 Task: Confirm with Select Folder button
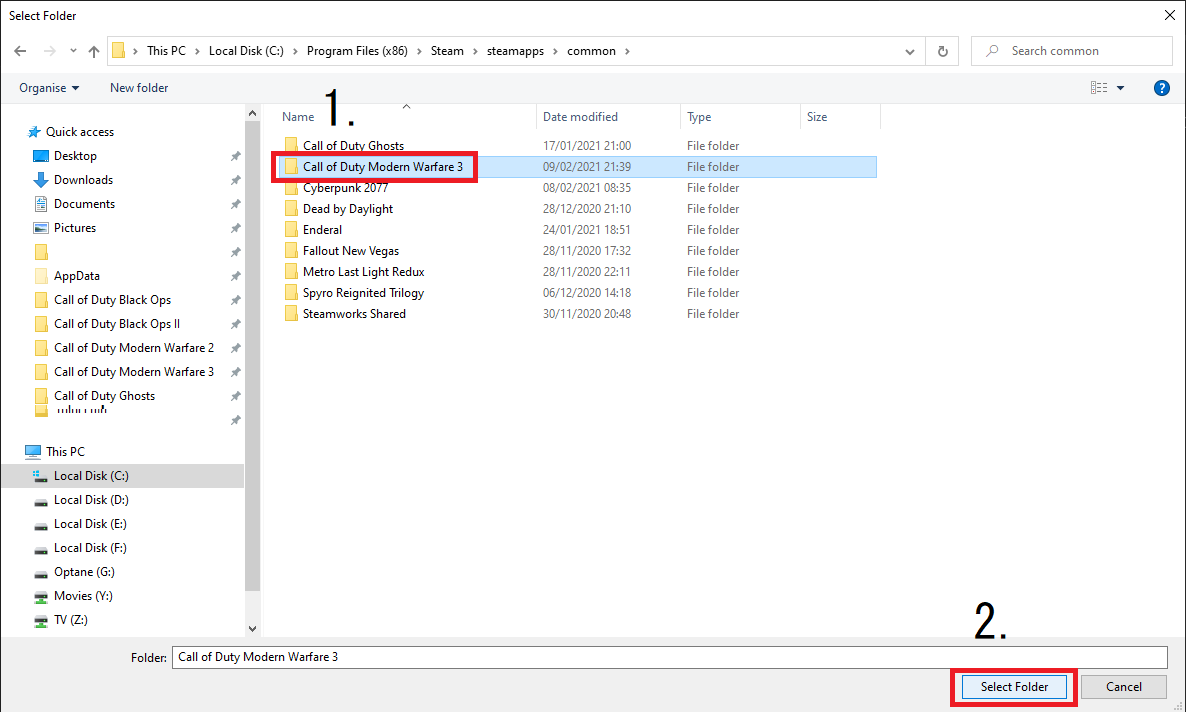[1014, 687]
